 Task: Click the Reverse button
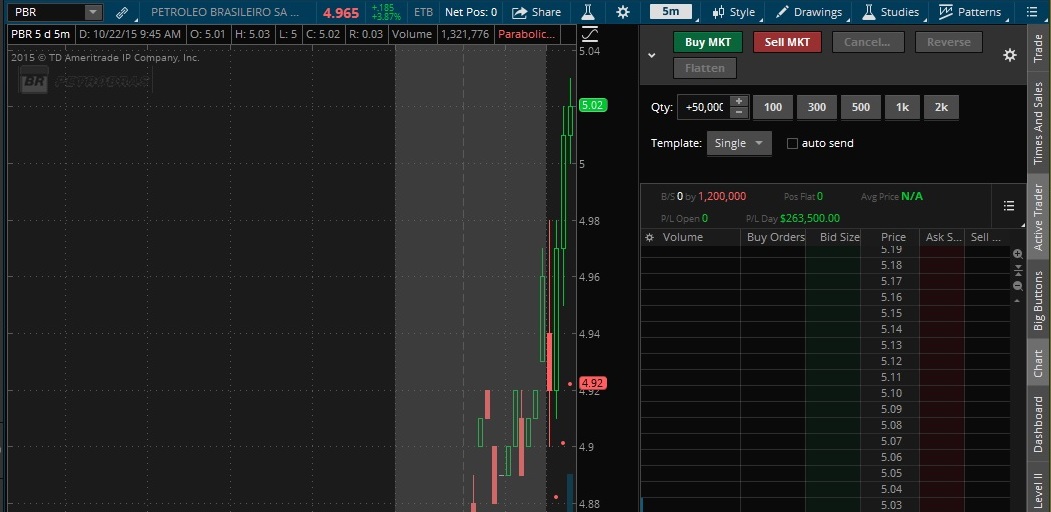(948, 42)
